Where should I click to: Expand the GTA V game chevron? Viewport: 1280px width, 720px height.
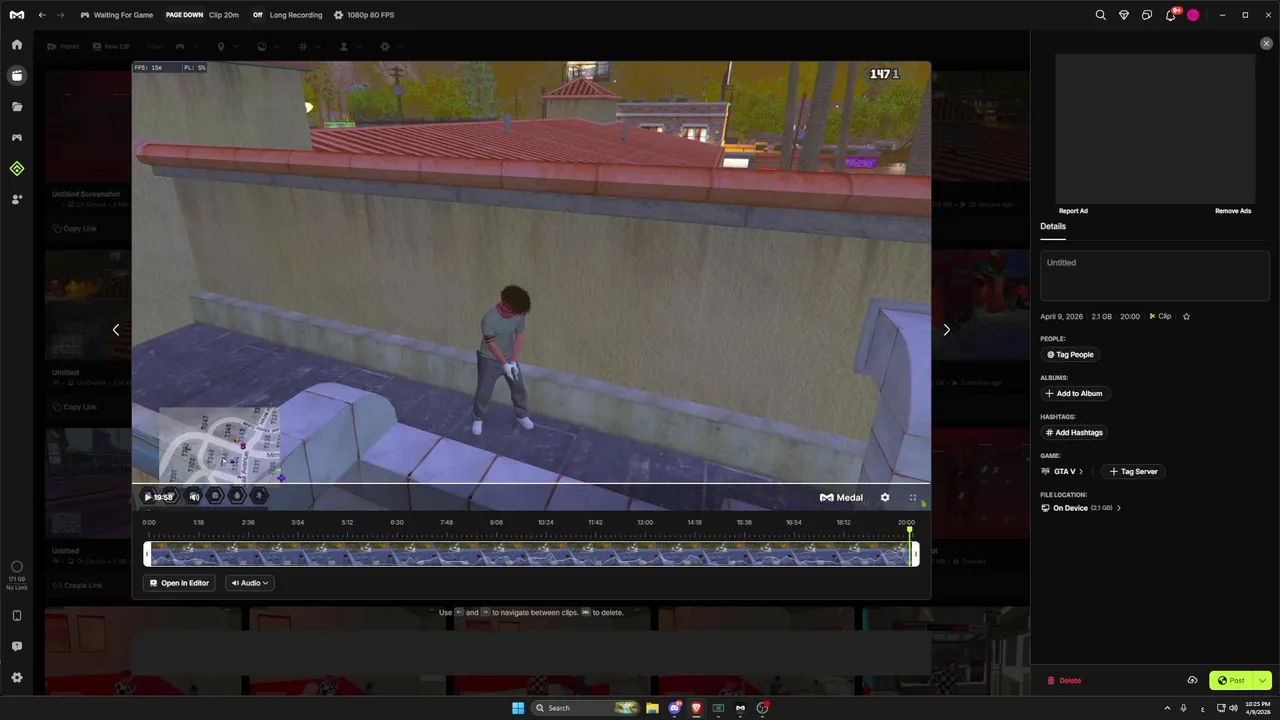click(1081, 472)
